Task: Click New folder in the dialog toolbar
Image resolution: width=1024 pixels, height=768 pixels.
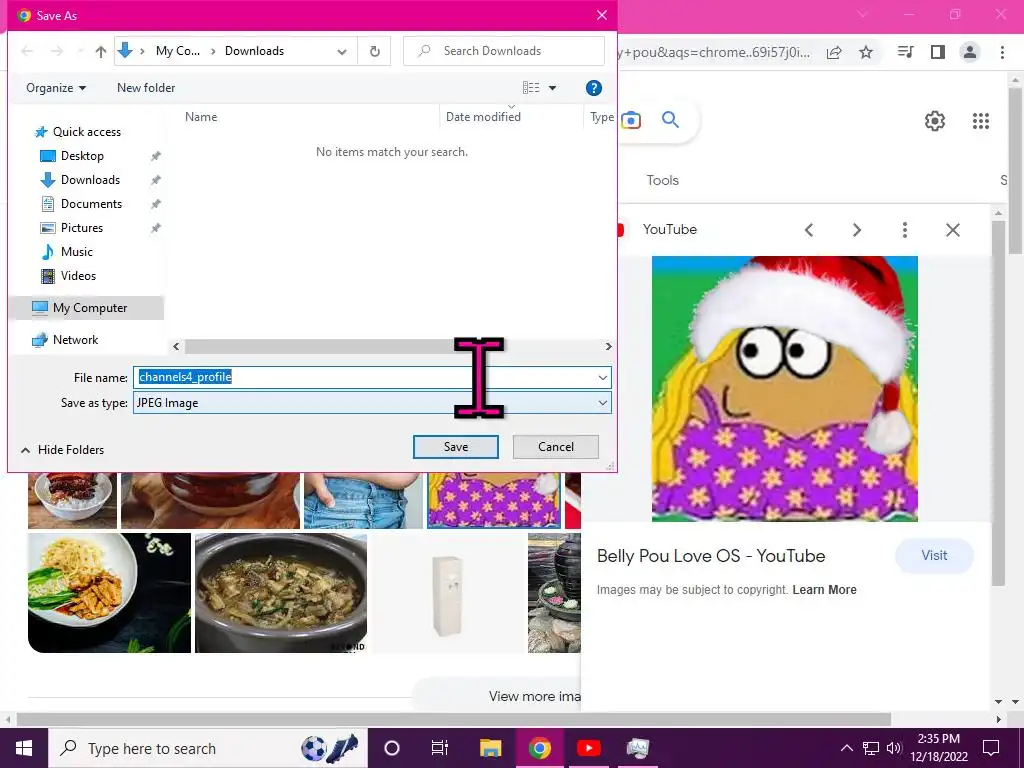Action: click(146, 88)
